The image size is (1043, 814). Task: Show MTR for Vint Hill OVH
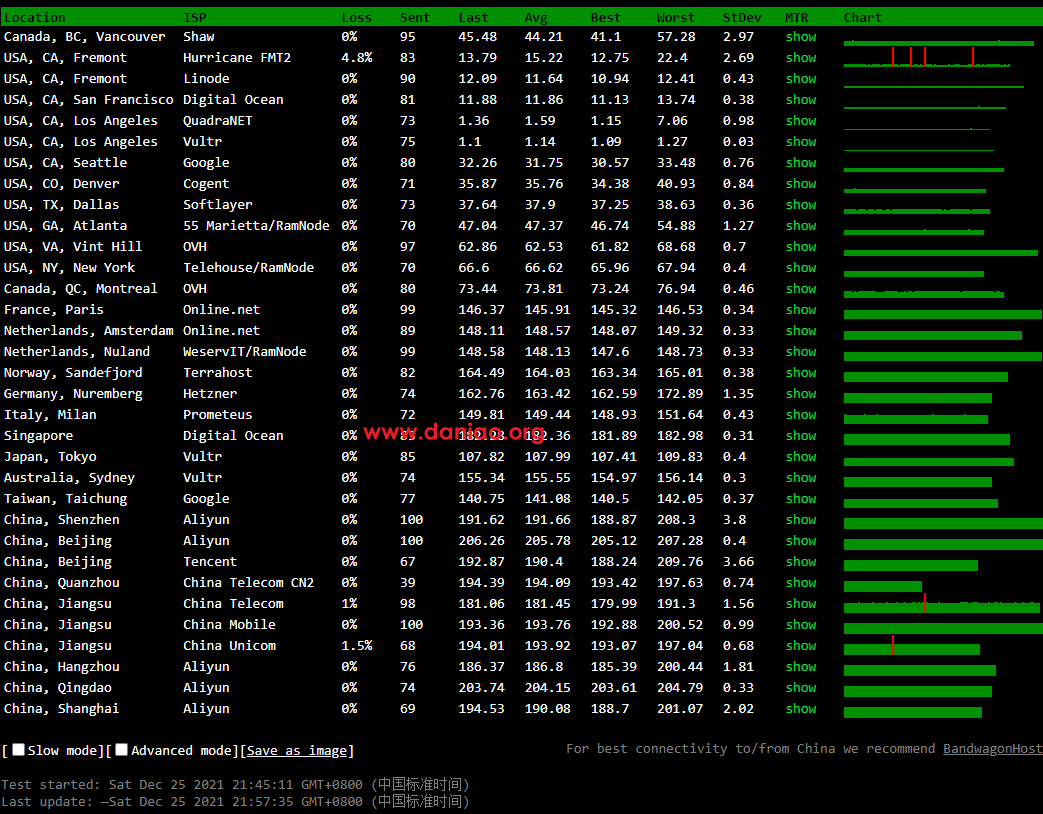tap(801, 247)
